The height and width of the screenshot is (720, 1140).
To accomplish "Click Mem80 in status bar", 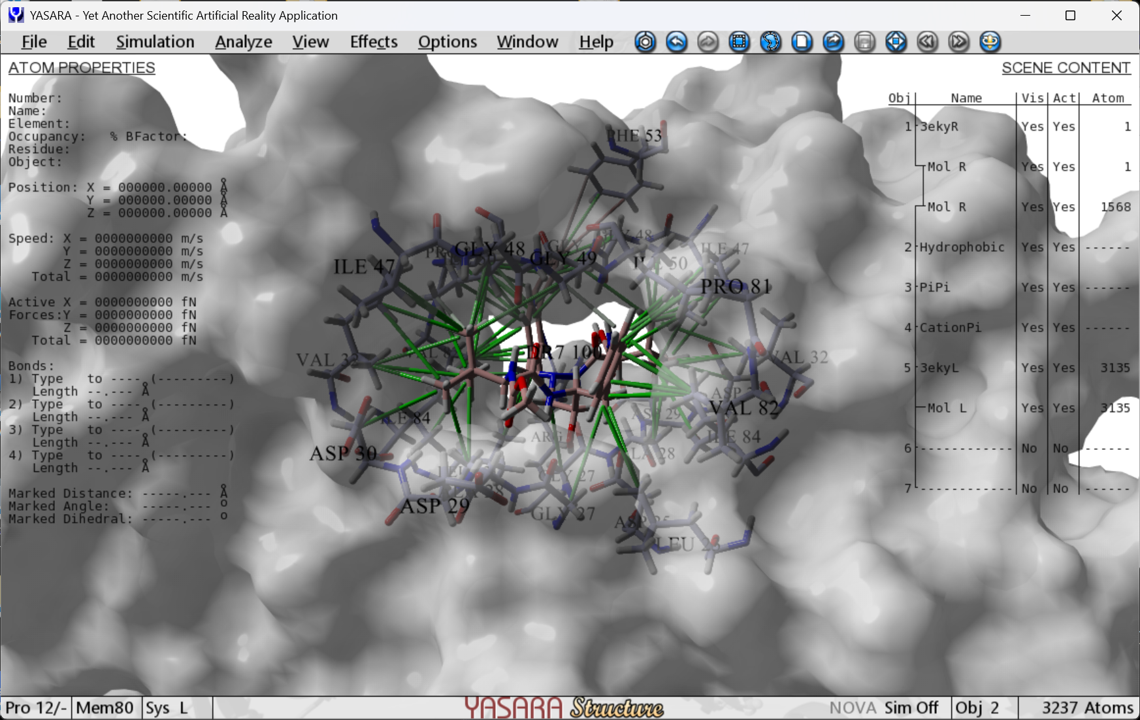I will 105,708.
